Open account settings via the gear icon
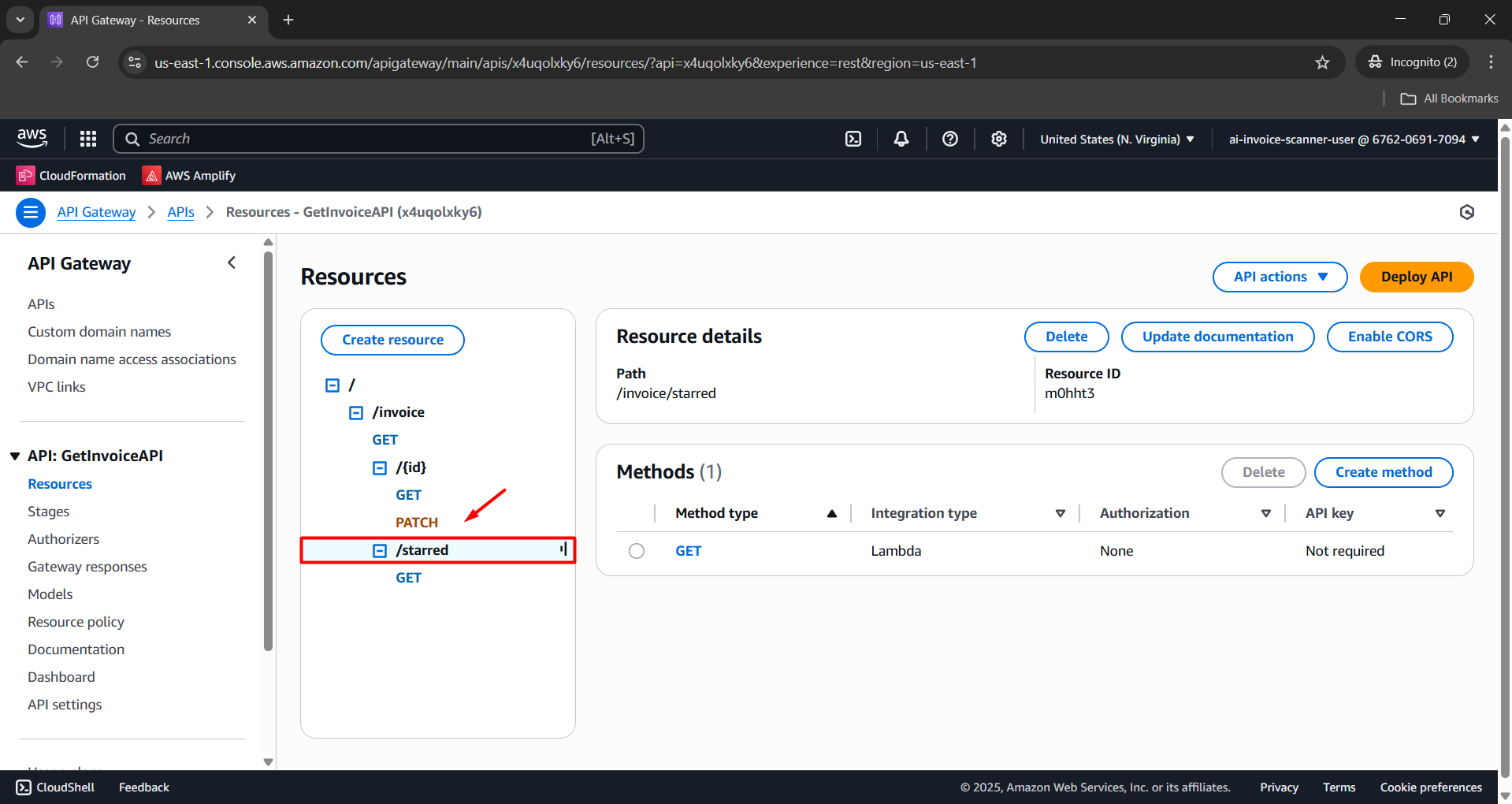The height and width of the screenshot is (804, 1512). tap(998, 138)
